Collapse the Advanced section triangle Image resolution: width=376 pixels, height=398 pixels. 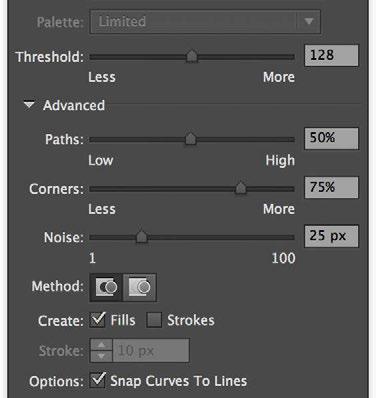pyautogui.click(x=29, y=105)
